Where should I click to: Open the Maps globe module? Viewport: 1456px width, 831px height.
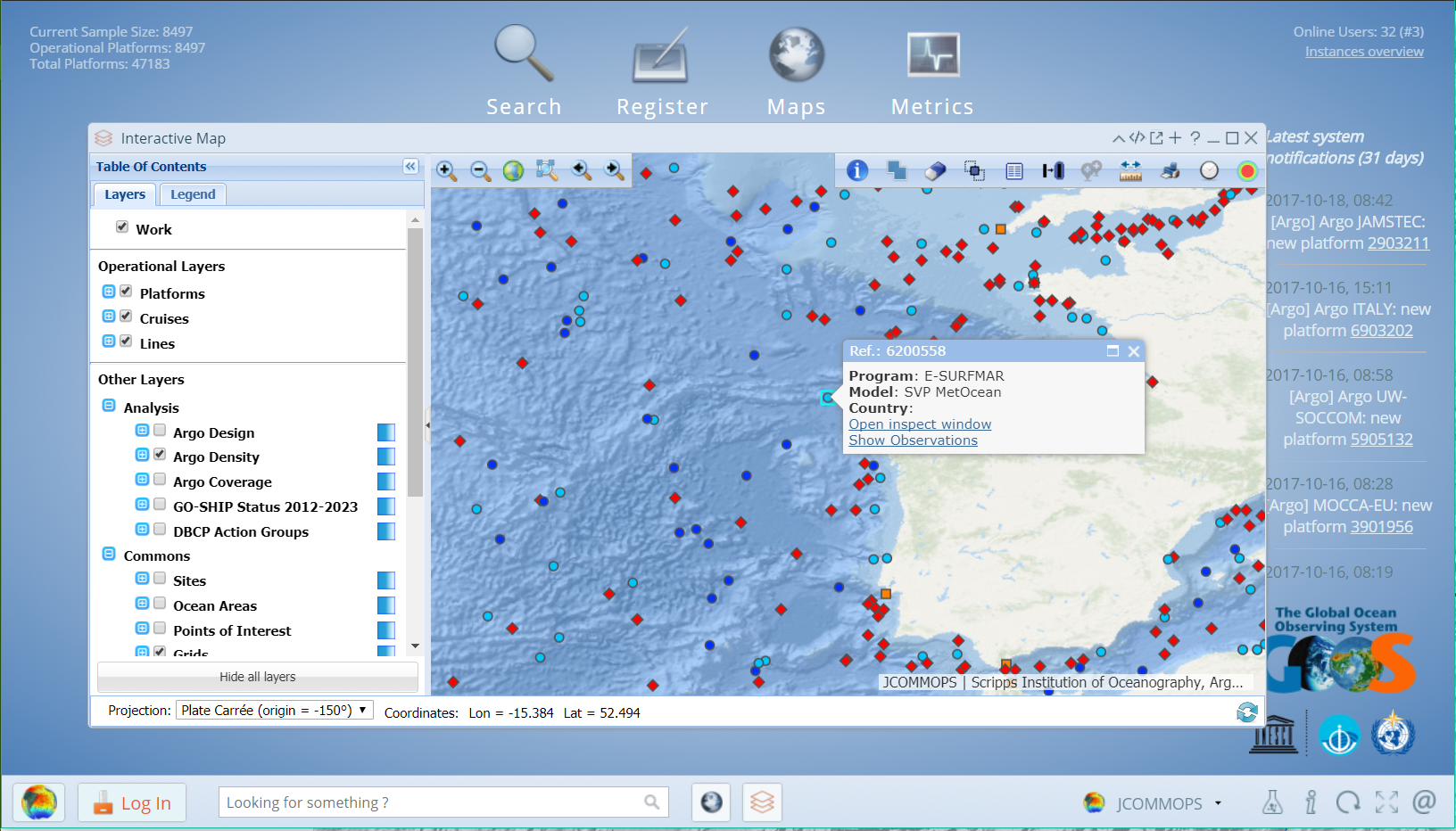pyautogui.click(x=797, y=71)
